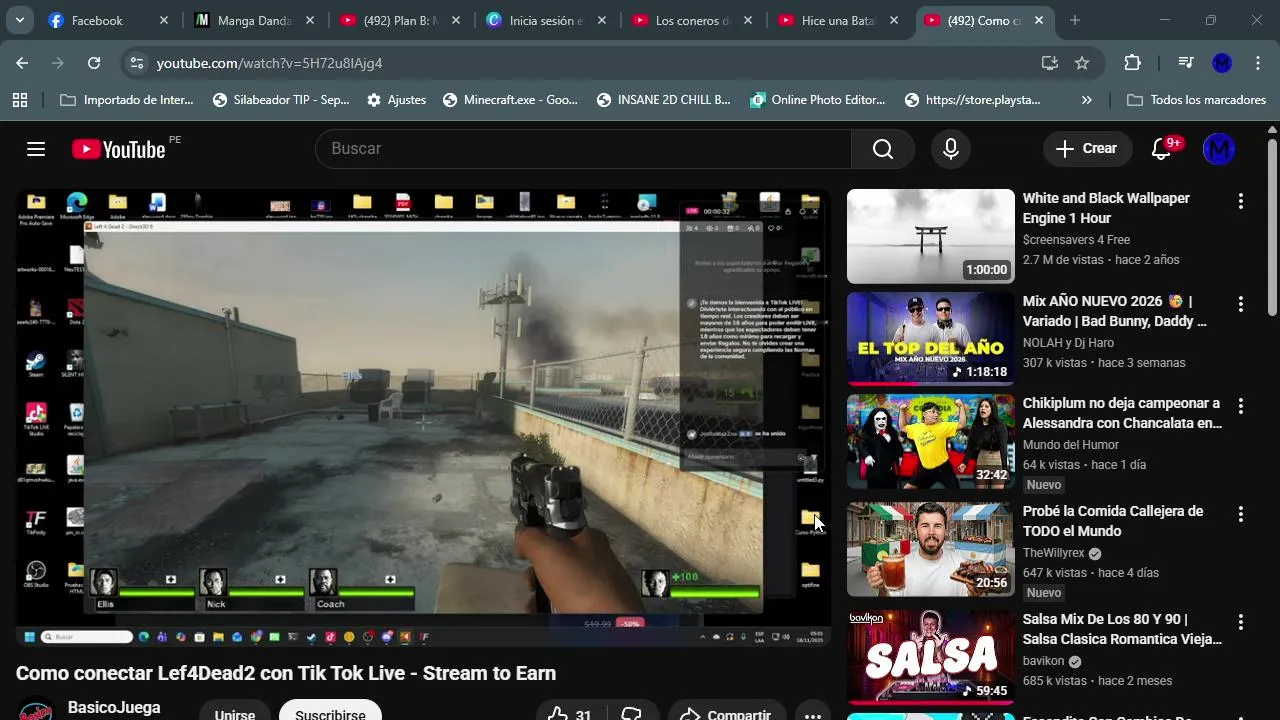Open the more actions ellipsis under the video
Screen dimensions: 1280x720
tap(813, 715)
